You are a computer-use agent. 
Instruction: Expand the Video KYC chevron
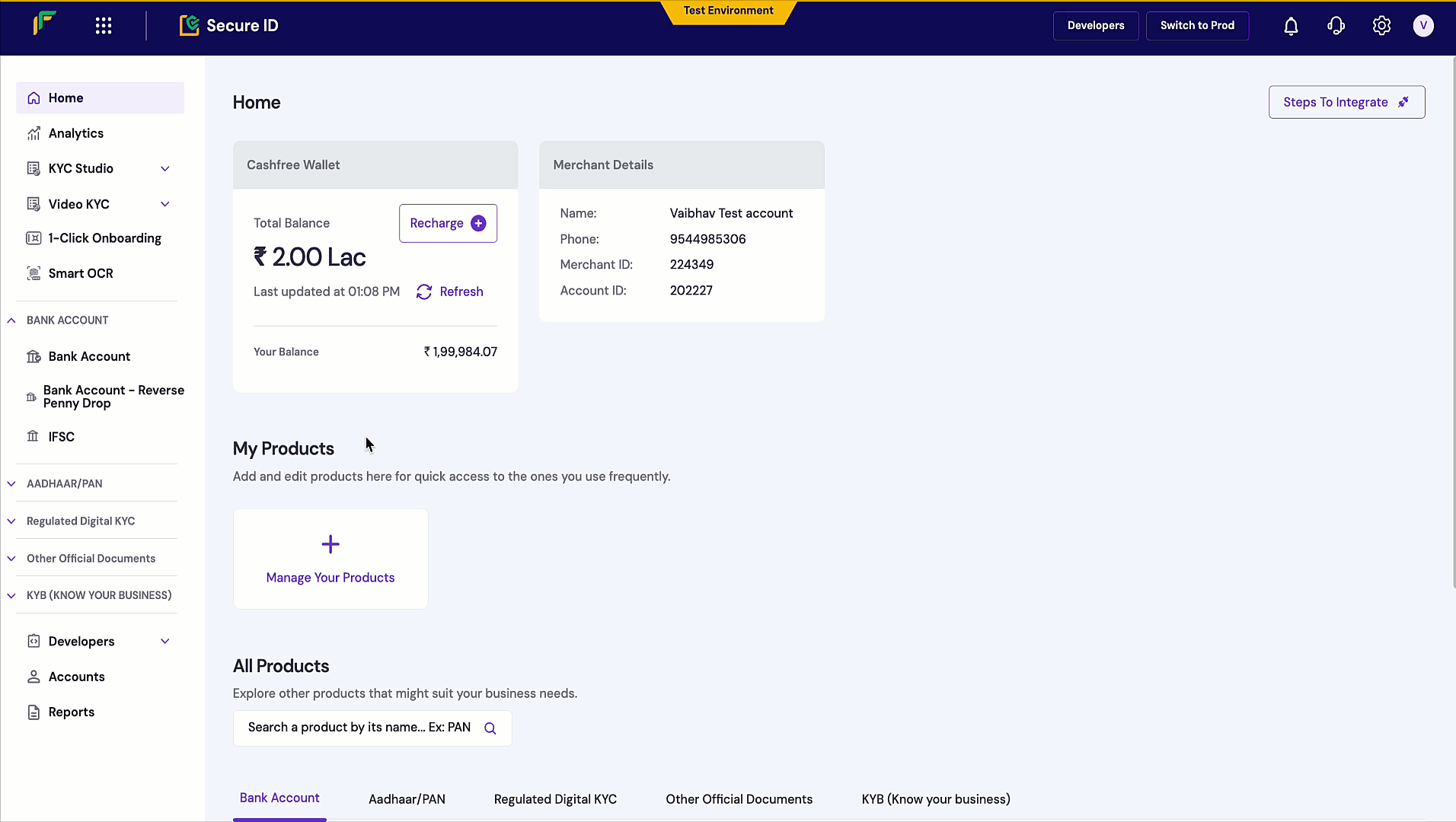[165, 204]
